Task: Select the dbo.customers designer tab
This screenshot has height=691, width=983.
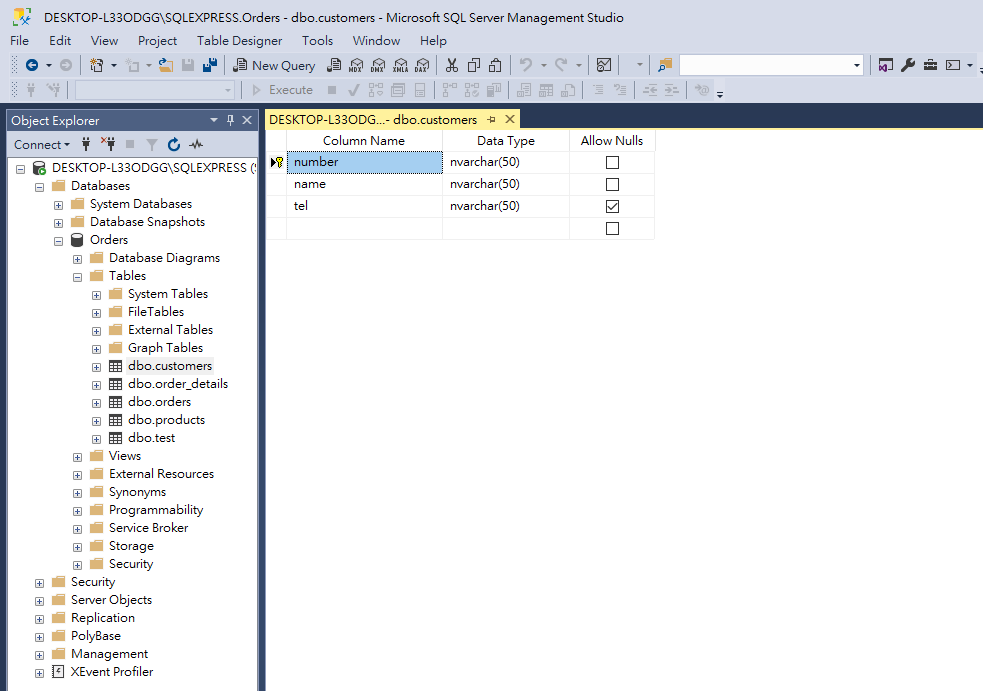Action: [375, 117]
